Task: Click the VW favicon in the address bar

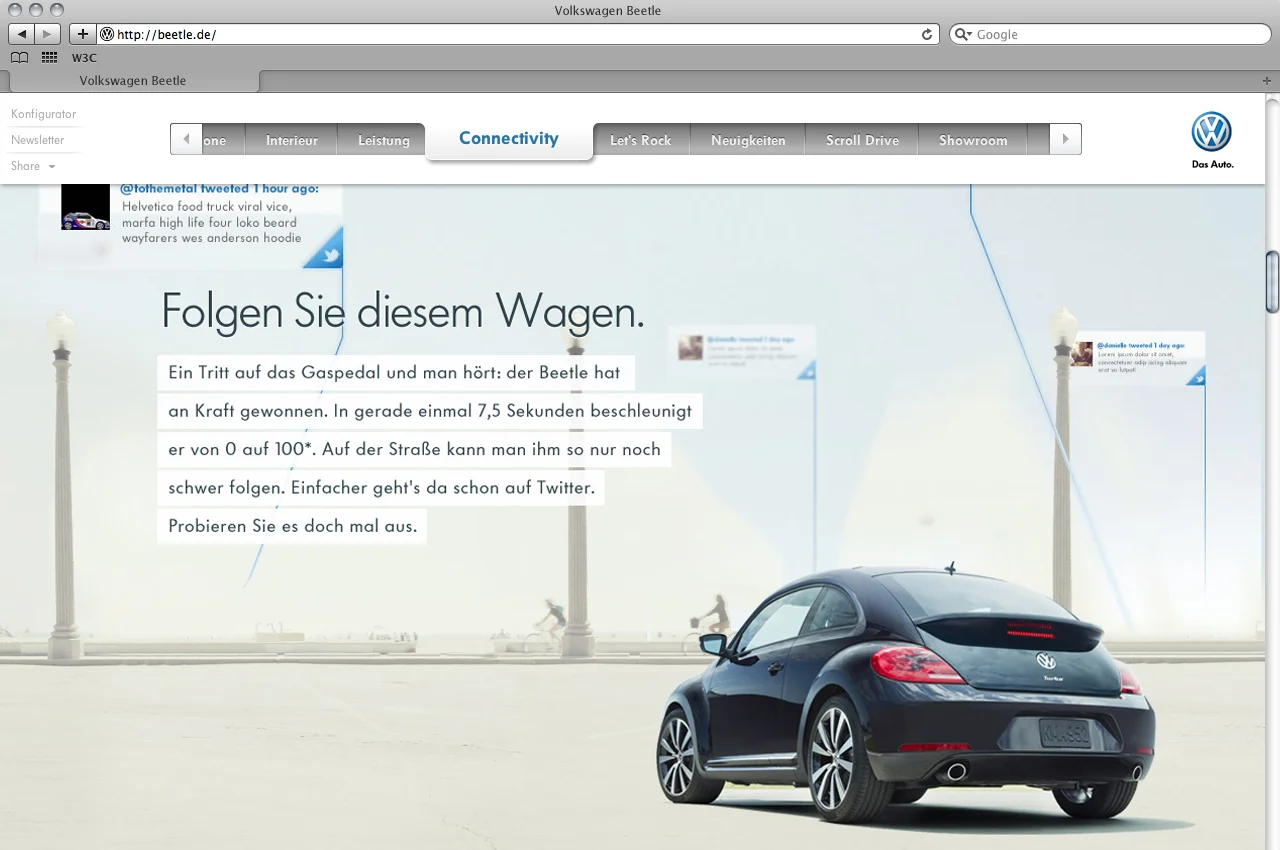Action: point(107,34)
